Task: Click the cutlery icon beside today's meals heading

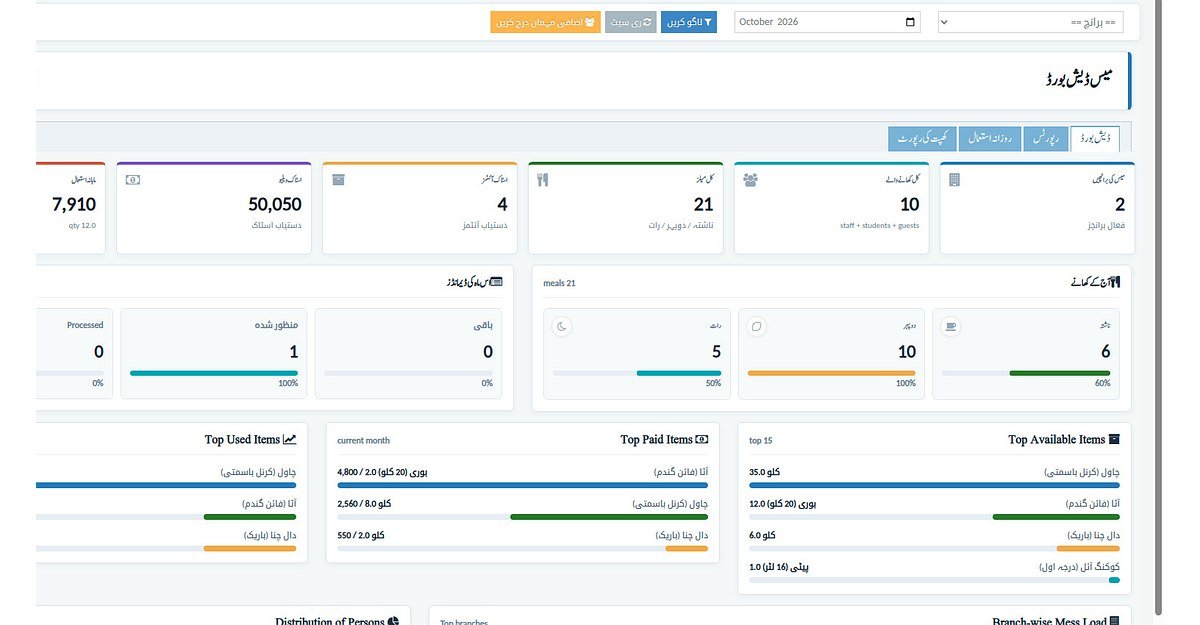Action: pos(1115,283)
